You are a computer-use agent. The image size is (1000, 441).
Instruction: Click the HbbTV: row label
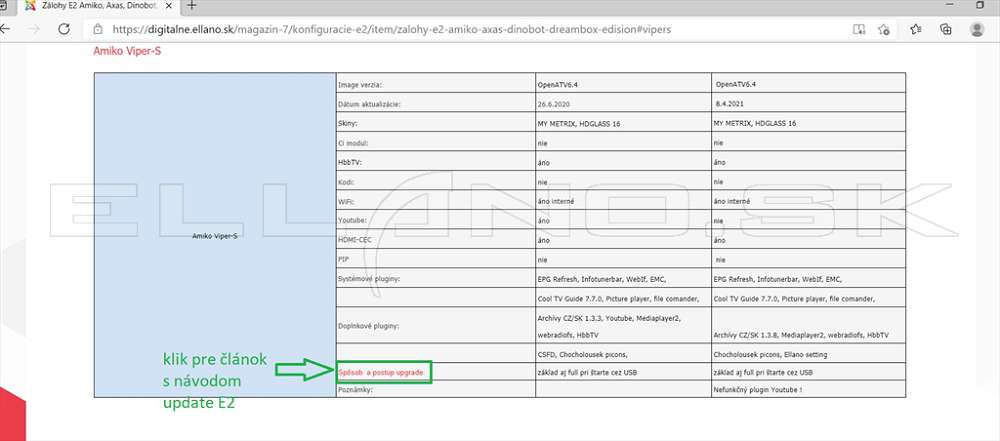click(x=350, y=162)
